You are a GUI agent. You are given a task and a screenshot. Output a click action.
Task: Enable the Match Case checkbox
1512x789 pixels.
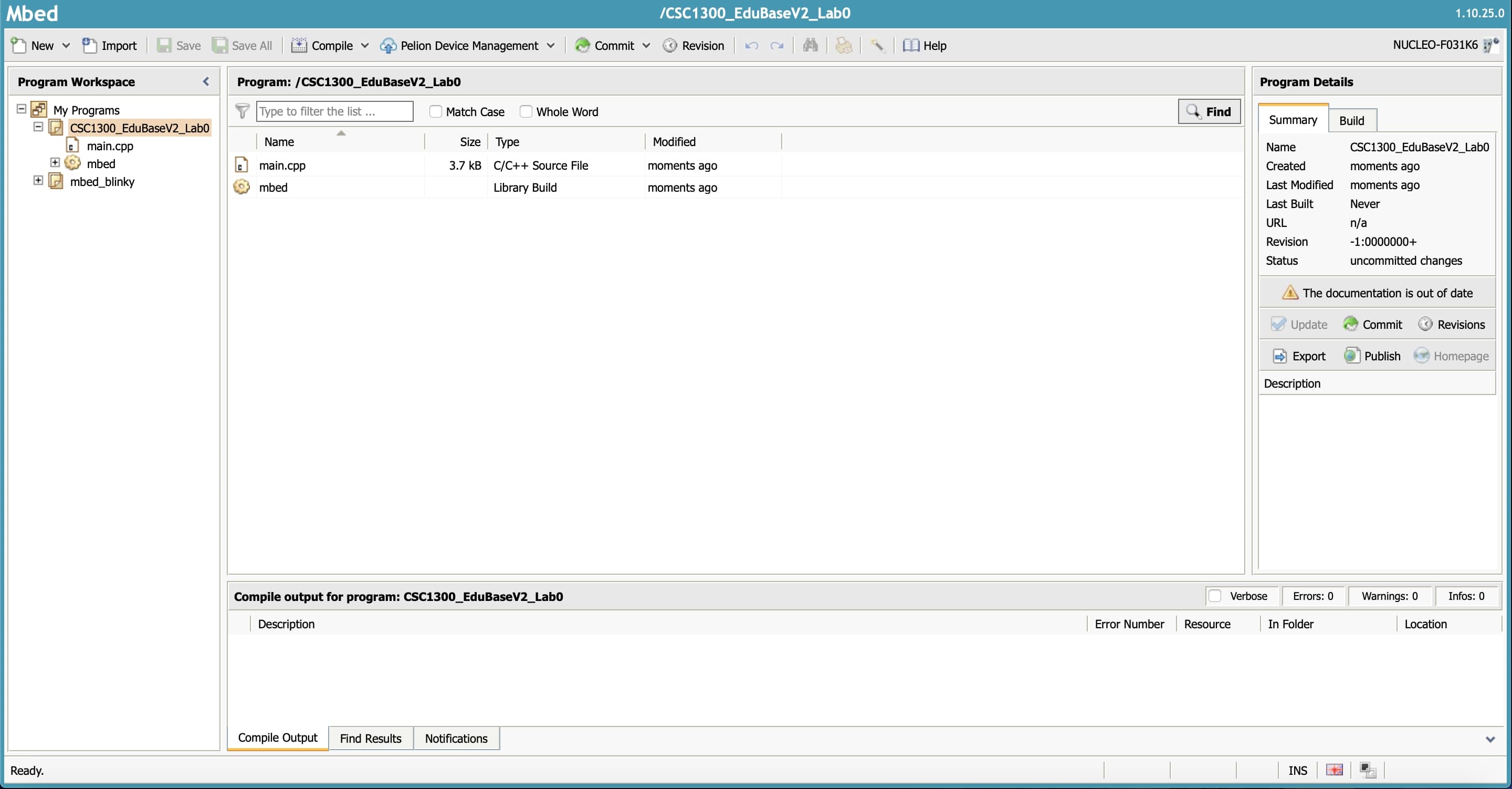[x=435, y=111]
